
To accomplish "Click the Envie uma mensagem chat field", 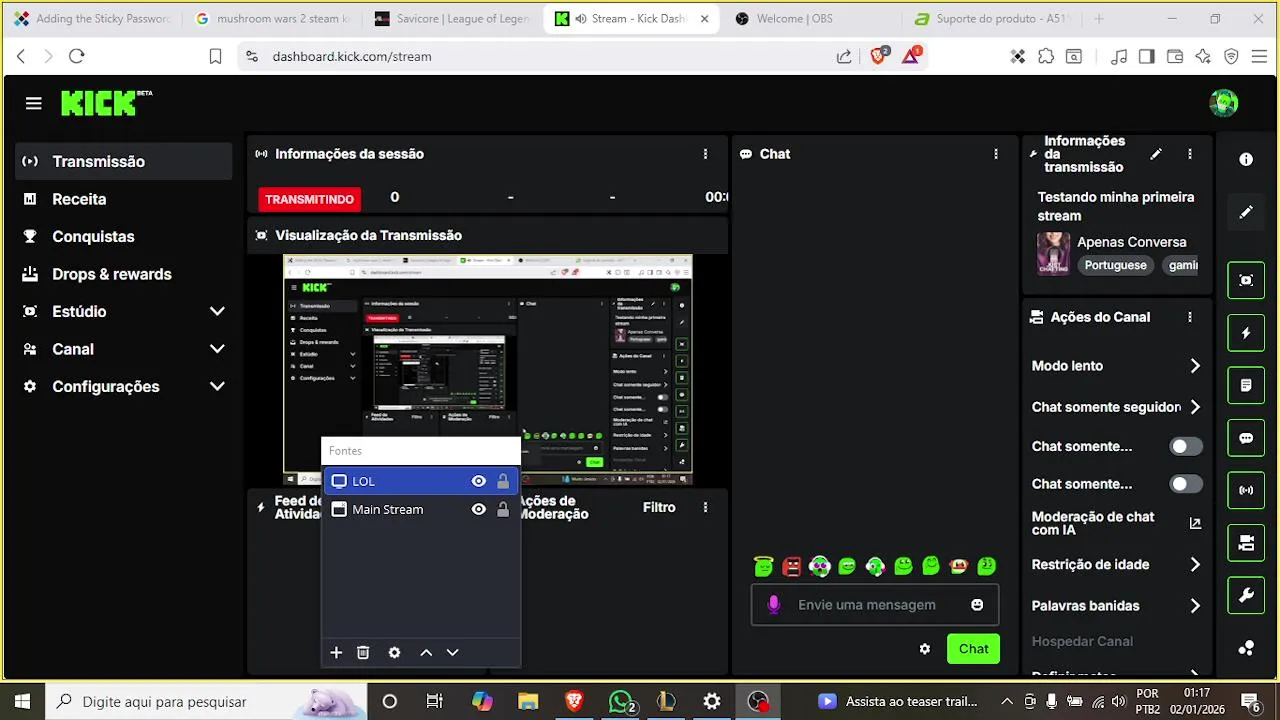I will click(873, 605).
